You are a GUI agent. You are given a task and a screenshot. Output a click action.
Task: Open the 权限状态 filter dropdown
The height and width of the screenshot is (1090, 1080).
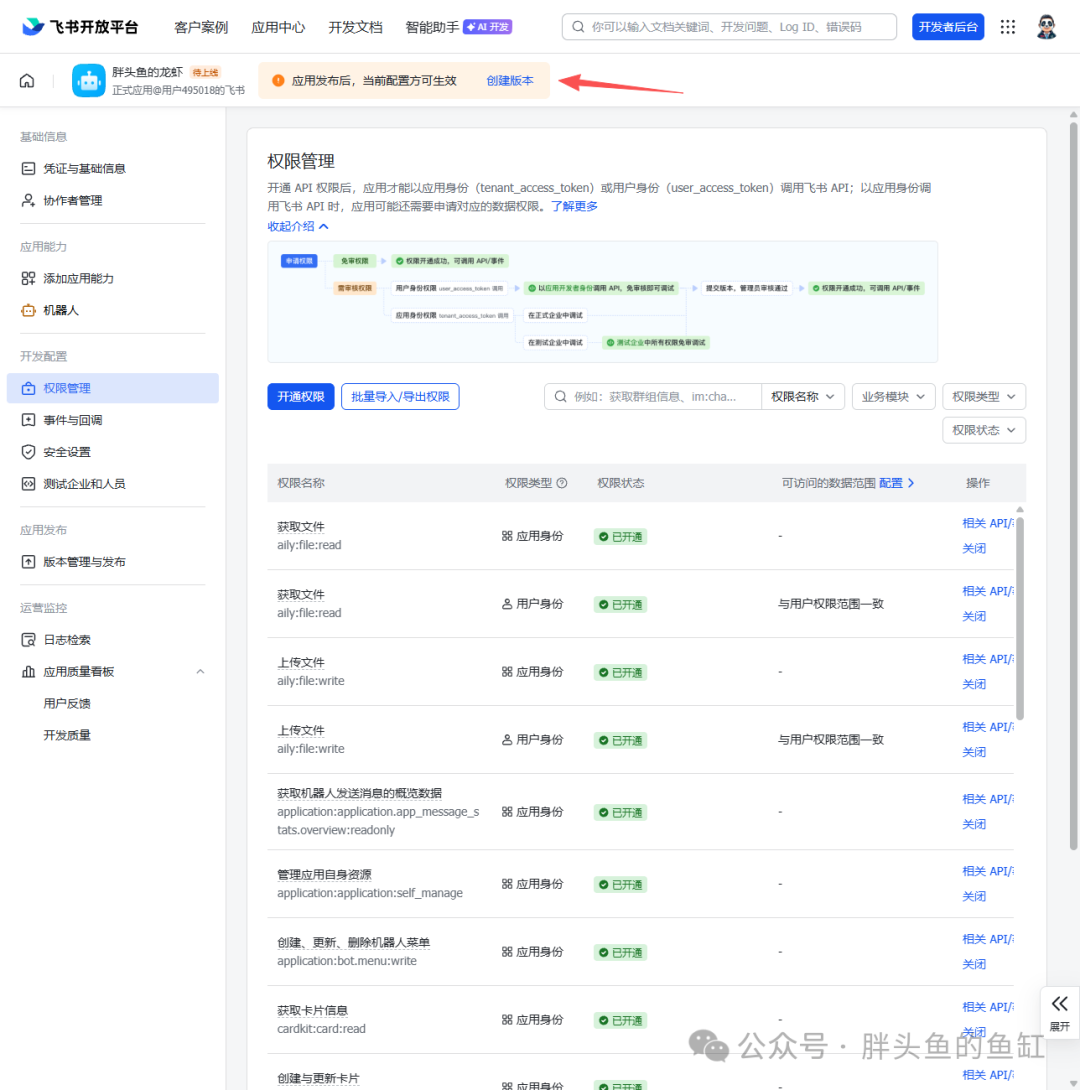[x=984, y=430]
